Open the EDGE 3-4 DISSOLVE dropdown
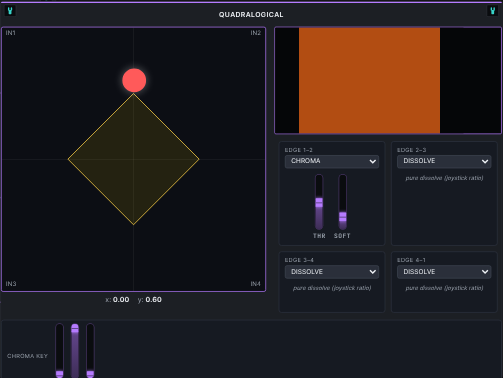Viewport: 503px width, 378px height. pyautogui.click(x=332, y=272)
